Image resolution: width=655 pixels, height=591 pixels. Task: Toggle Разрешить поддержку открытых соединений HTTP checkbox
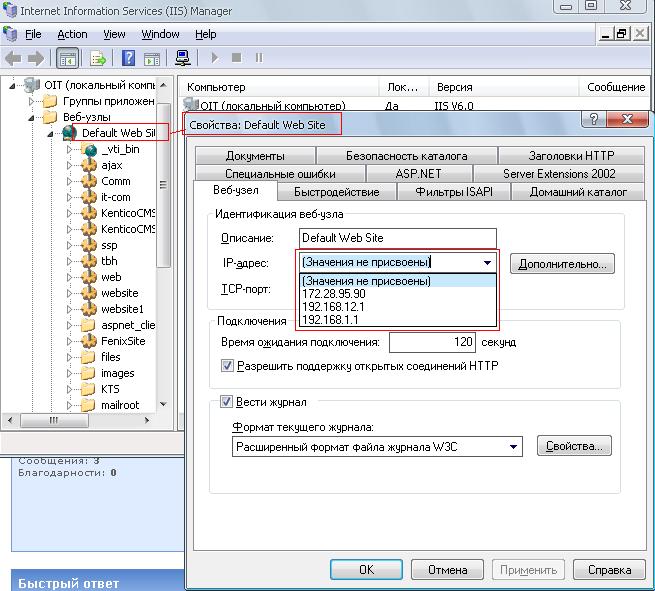click(x=227, y=366)
